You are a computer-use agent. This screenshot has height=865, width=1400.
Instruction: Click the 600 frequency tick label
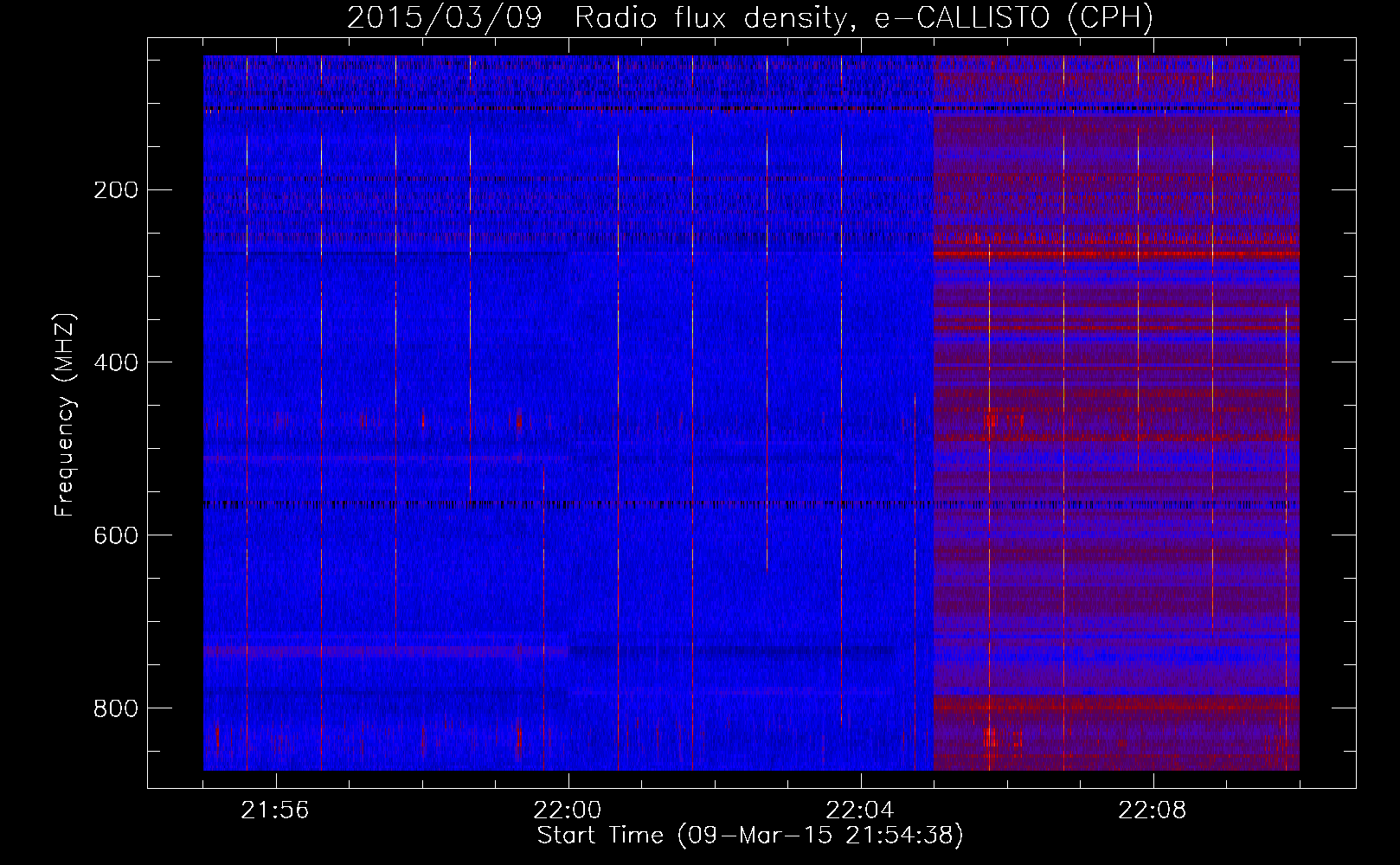pyautogui.click(x=115, y=535)
